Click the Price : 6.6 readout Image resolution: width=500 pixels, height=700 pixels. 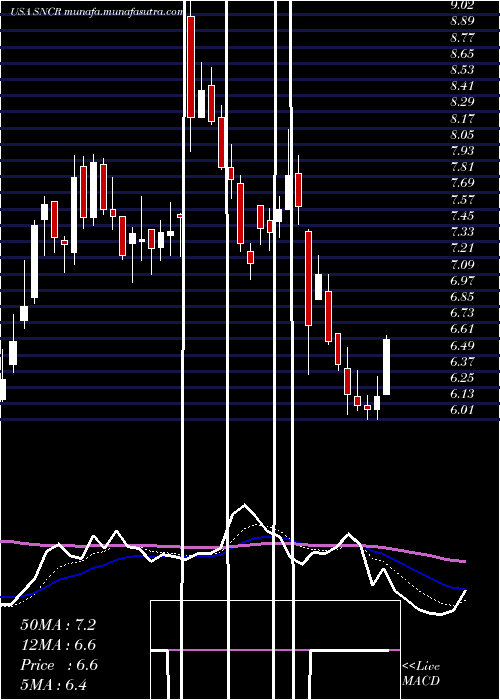[59, 665]
